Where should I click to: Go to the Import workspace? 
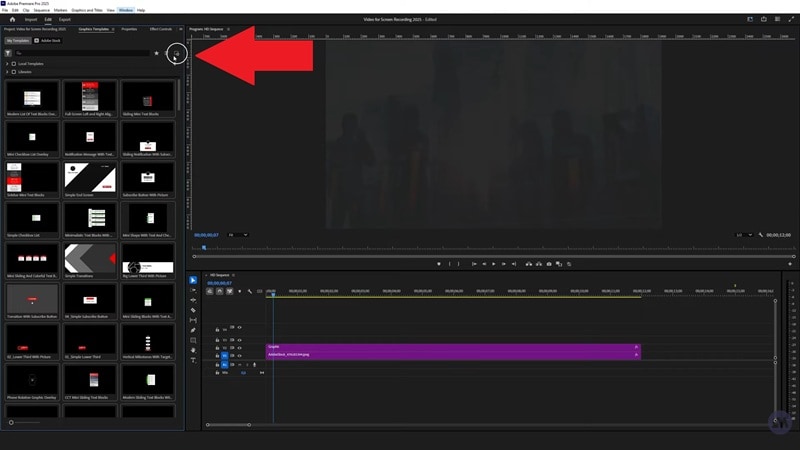tap(31, 19)
